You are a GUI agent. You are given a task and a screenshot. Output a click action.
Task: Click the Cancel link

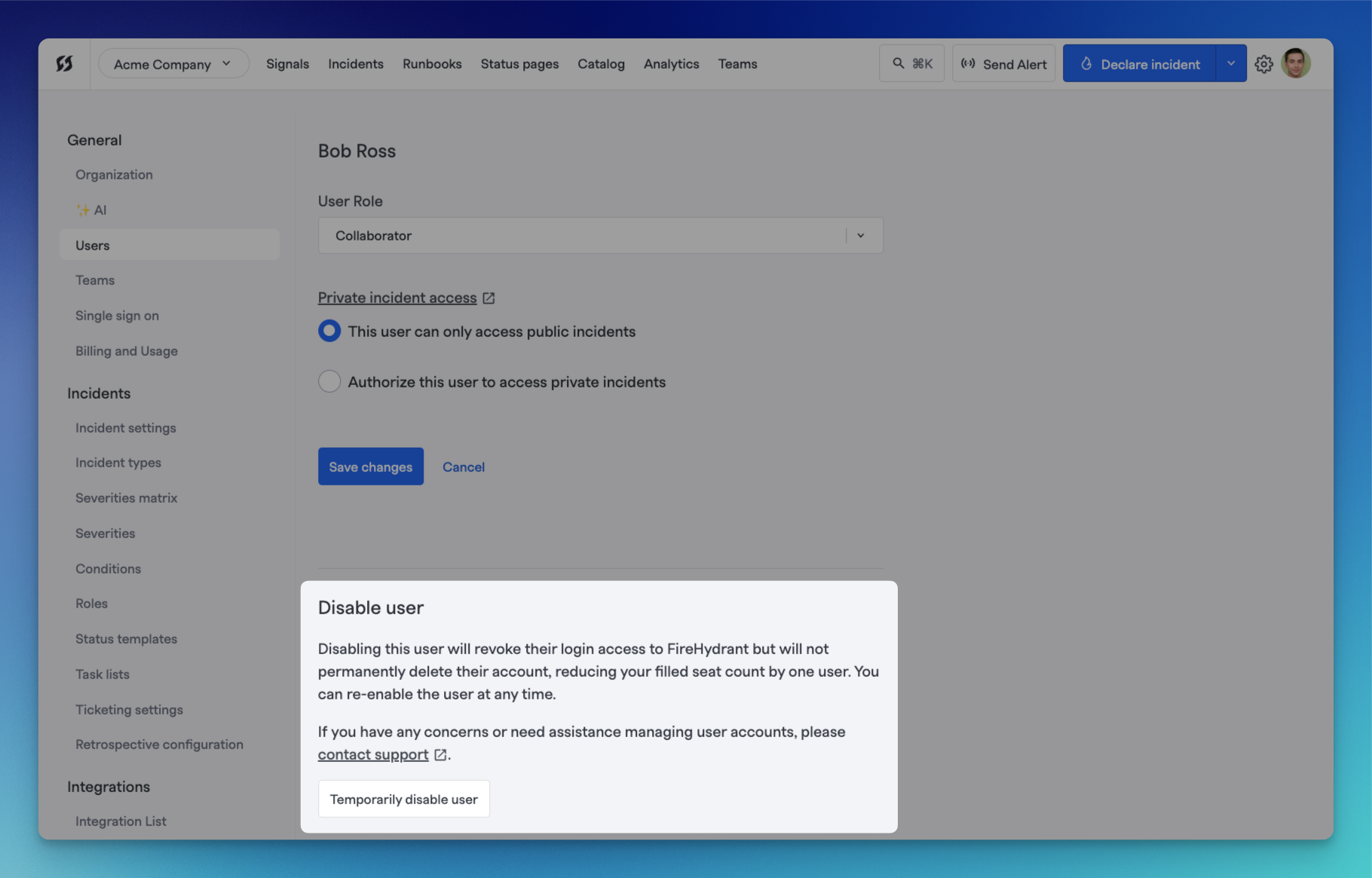pyautogui.click(x=464, y=467)
